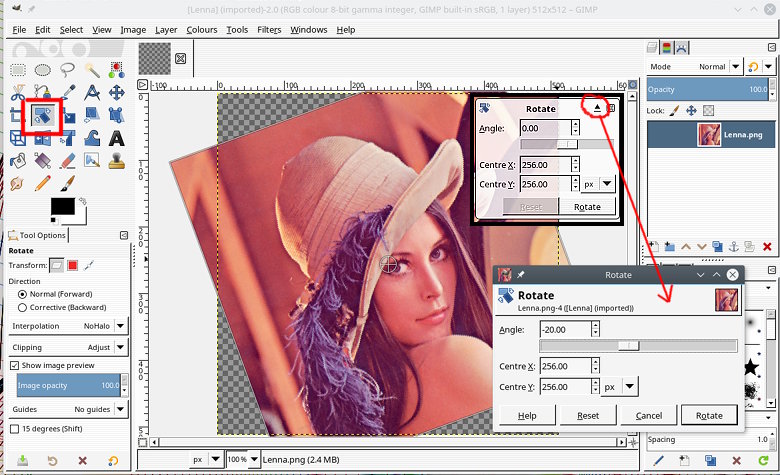780x475 pixels.
Task: Toggle lock alpha channel
Action: coord(708,110)
